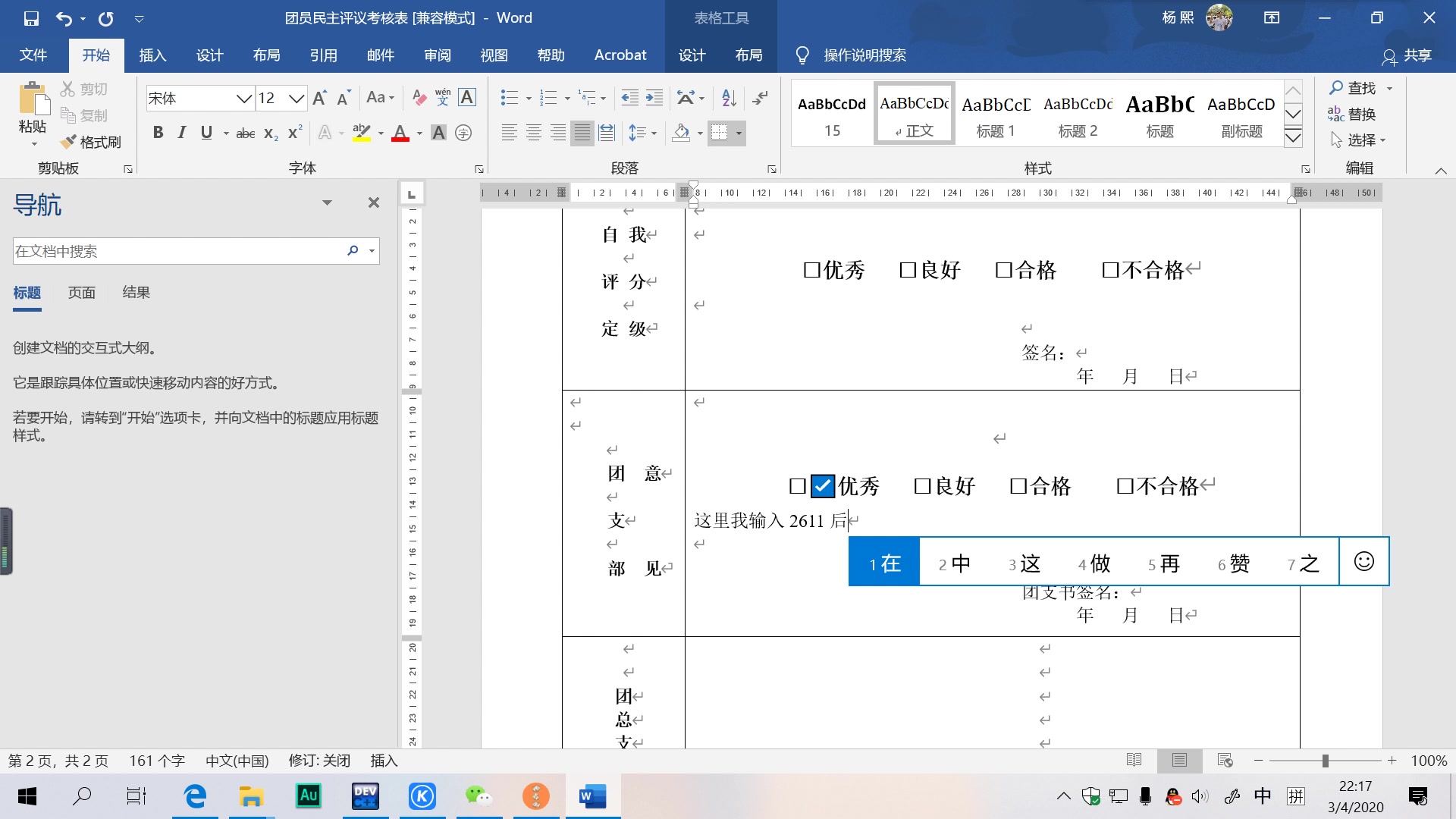Select candidate 3 这 in IME bar
The height and width of the screenshot is (819, 1456).
(x=1025, y=563)
